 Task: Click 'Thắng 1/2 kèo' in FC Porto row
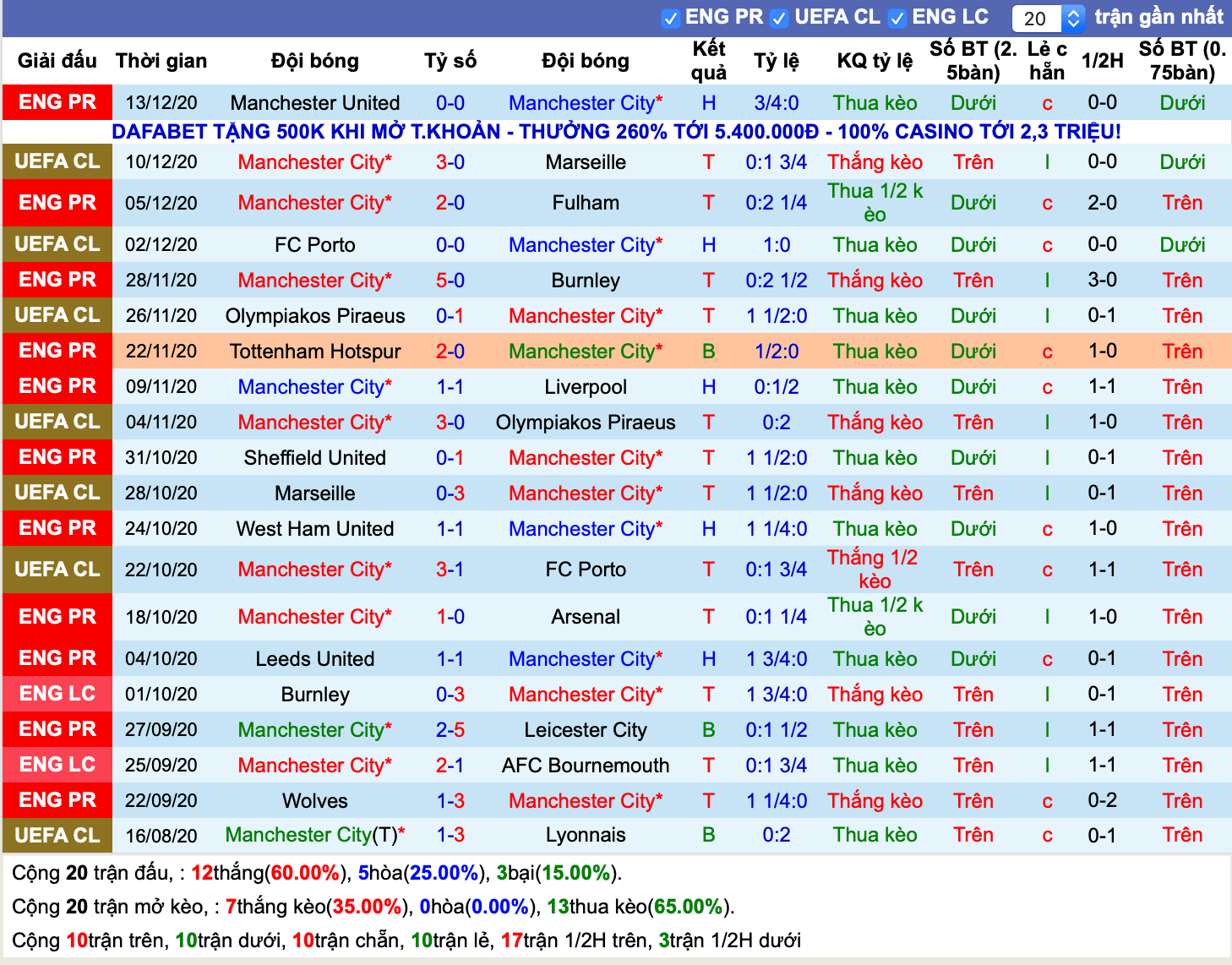(x=875, y=570)
